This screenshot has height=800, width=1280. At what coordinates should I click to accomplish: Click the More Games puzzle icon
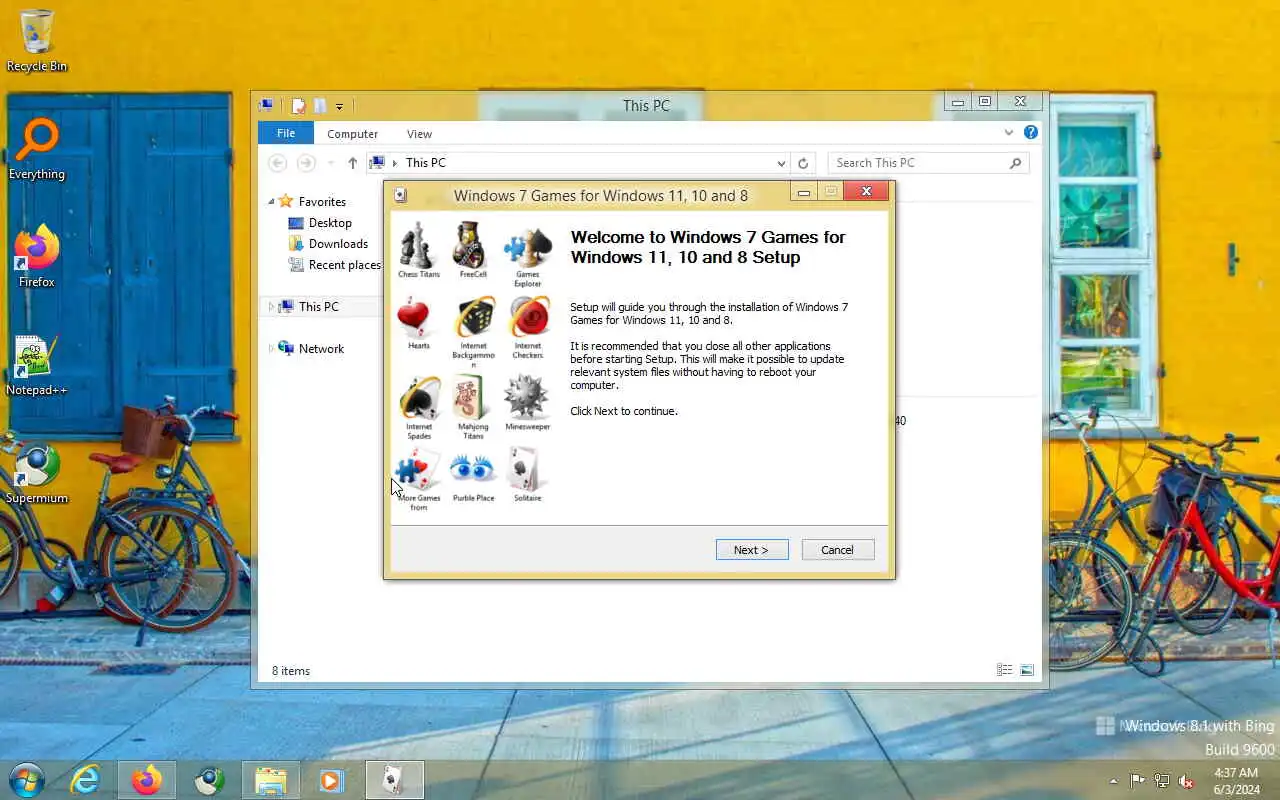click(x=418, y=469)
